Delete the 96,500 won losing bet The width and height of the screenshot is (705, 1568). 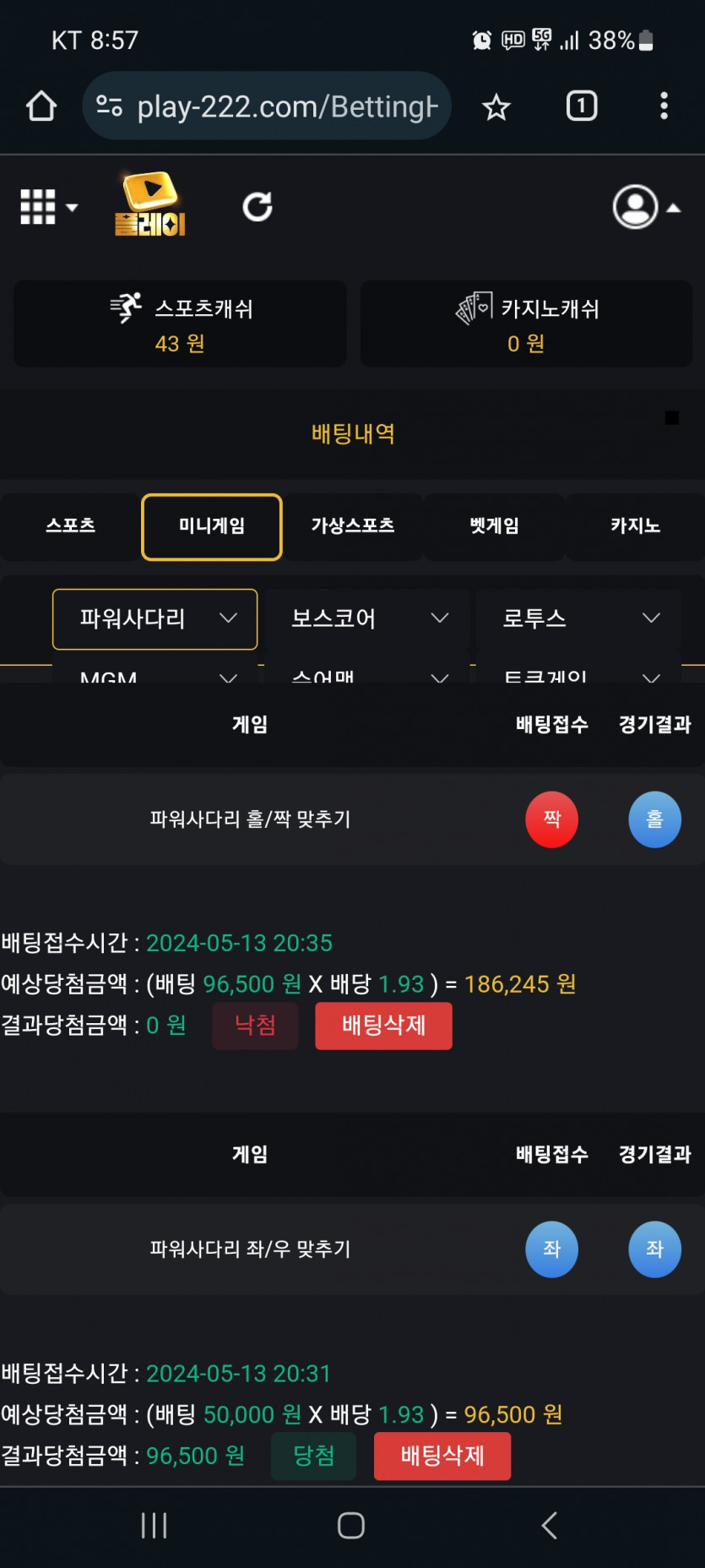tap(383, 1026)
